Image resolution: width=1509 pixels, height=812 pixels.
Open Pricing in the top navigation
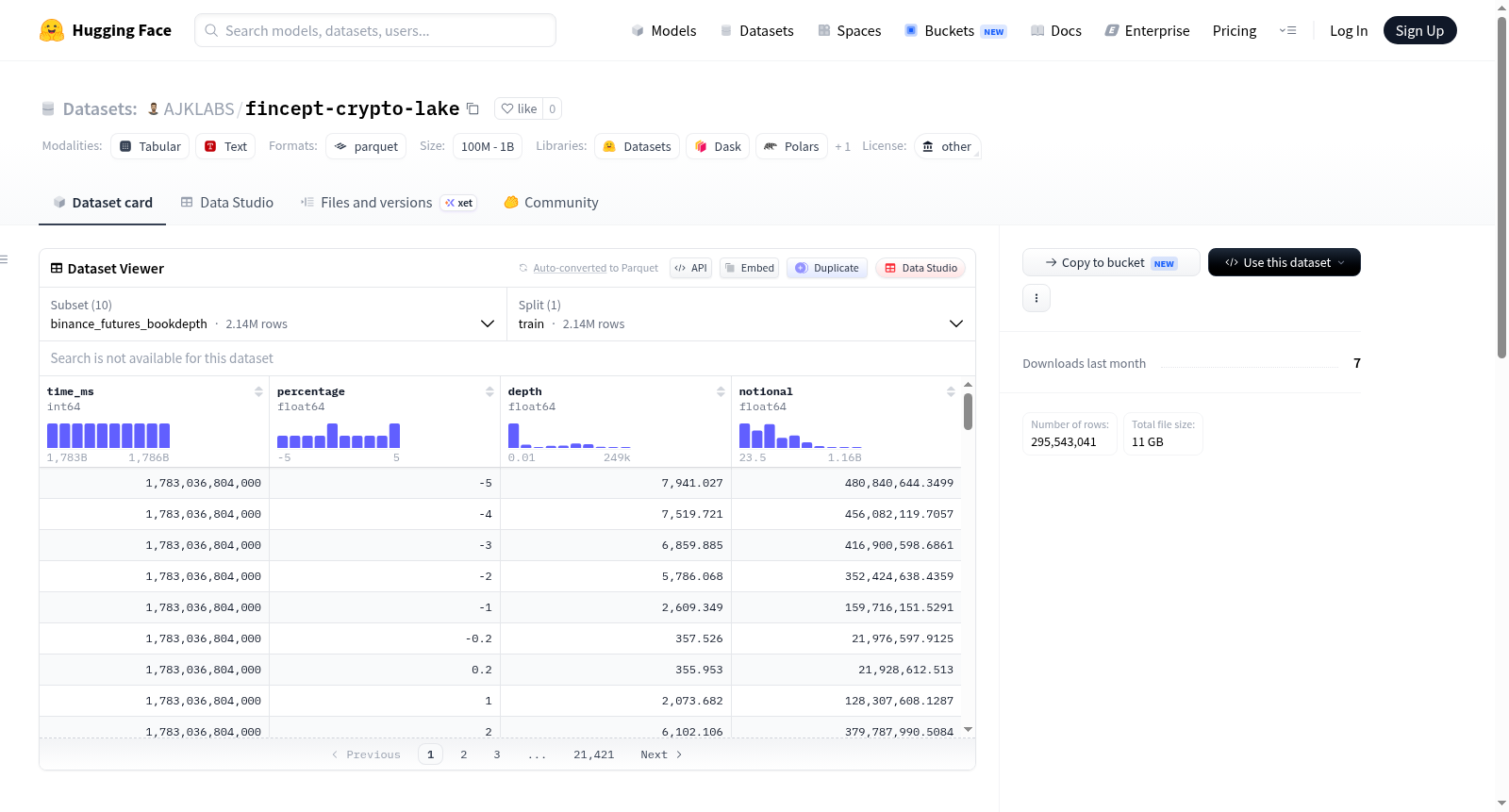point(1235,31)
